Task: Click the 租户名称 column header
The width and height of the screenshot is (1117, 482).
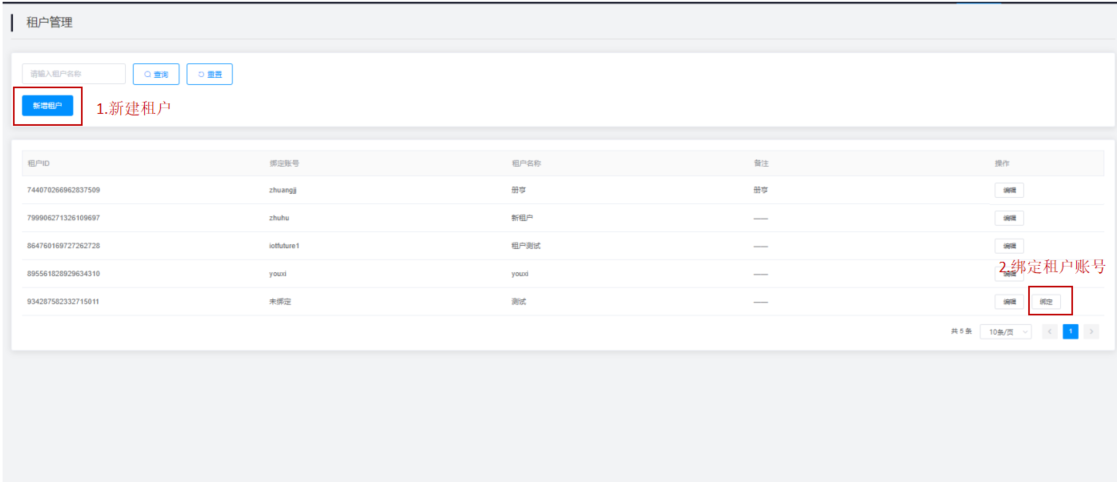Action: coord(526,163)
